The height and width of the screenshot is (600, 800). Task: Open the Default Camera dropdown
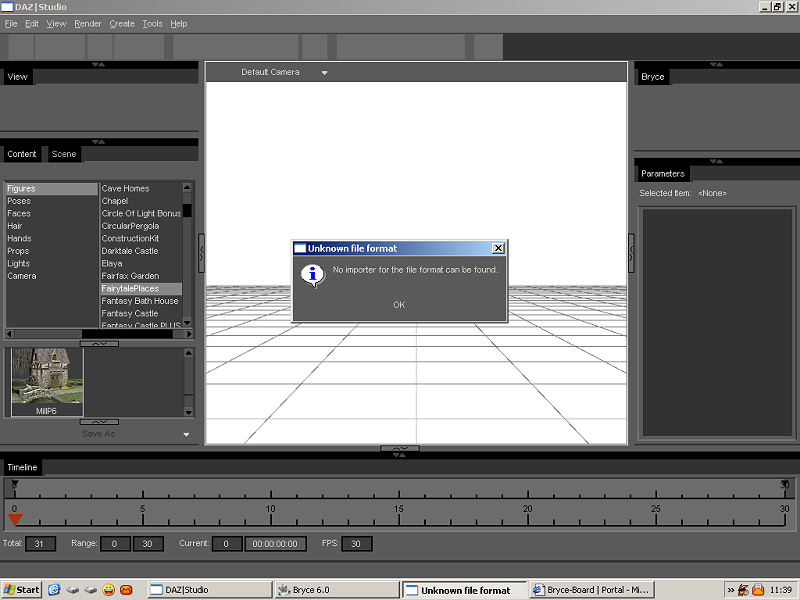point(324,73)
